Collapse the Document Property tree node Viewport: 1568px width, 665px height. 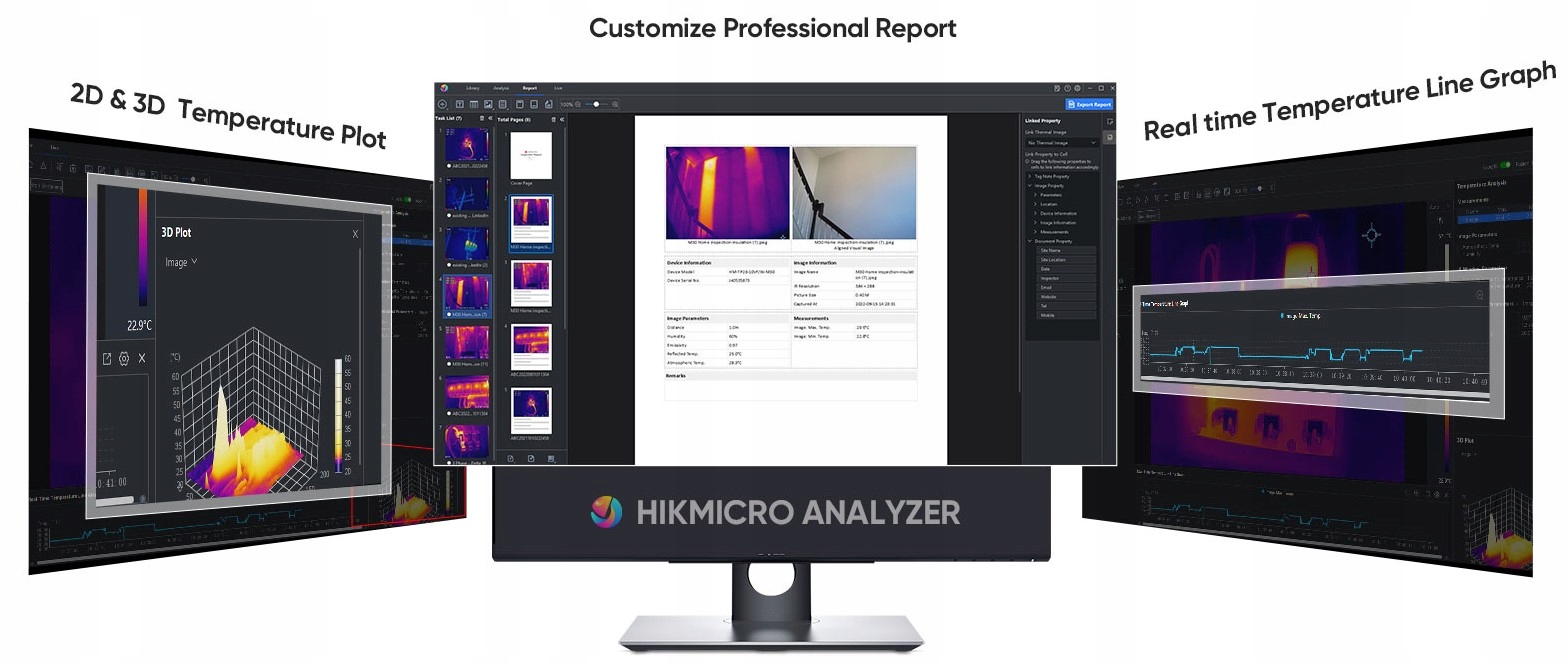click(x=1029, y=241)
